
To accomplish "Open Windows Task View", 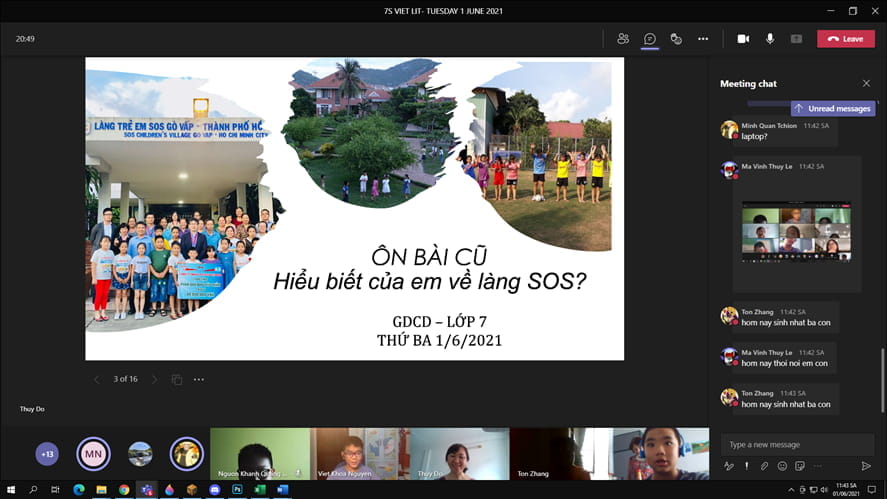I will click(55, 489).
